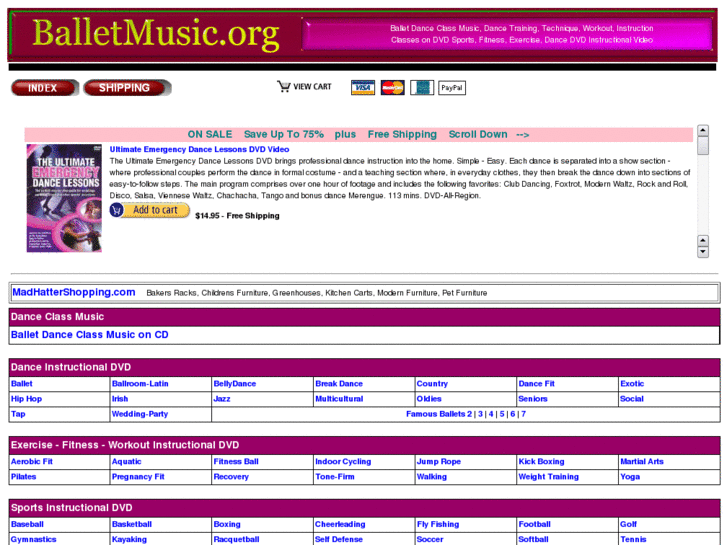727x545 pixels.
Task: Visit MadHatterShopping.com link
Action: coord(74,292)
